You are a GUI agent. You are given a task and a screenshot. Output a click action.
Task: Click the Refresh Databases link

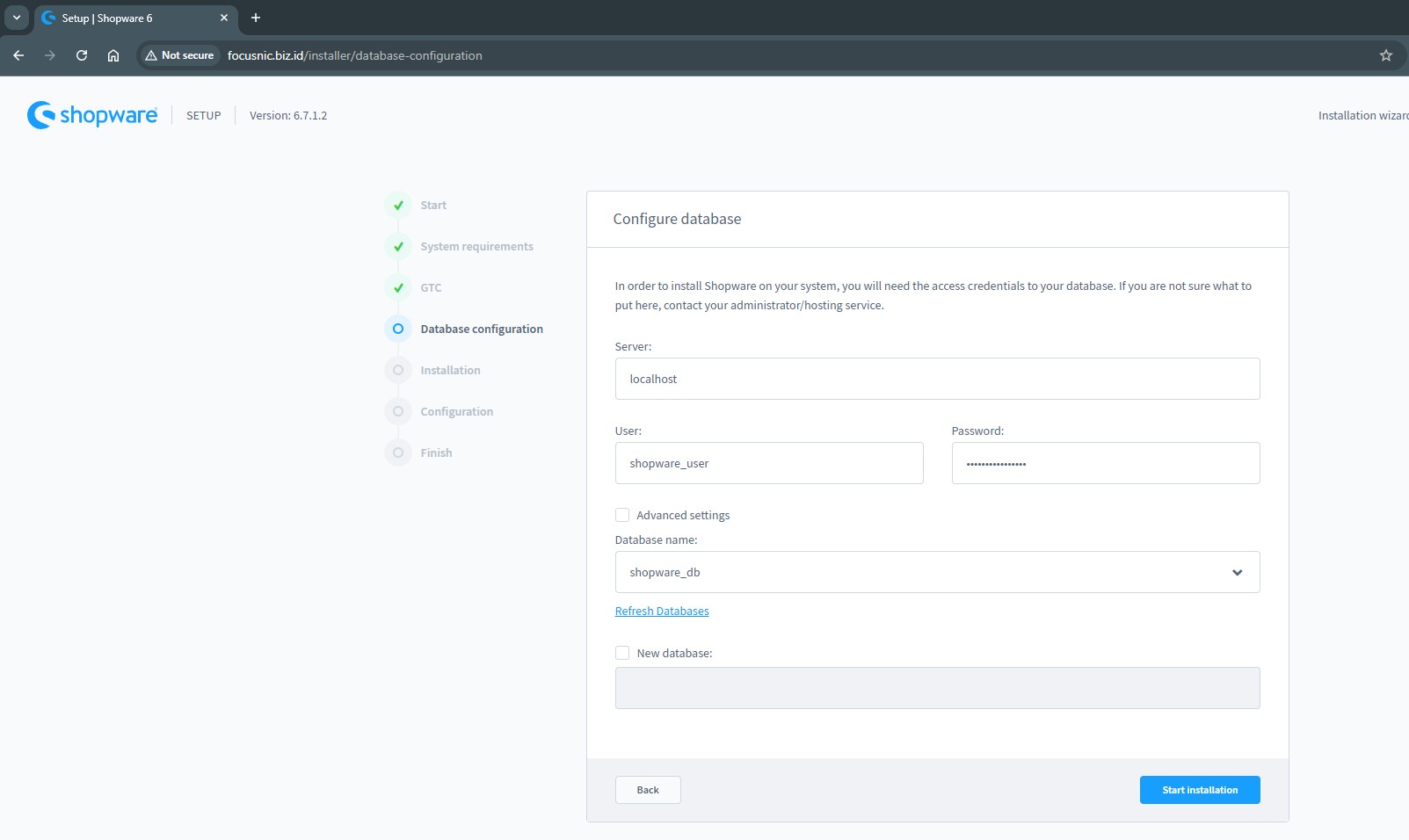click(x=662, y=612)
